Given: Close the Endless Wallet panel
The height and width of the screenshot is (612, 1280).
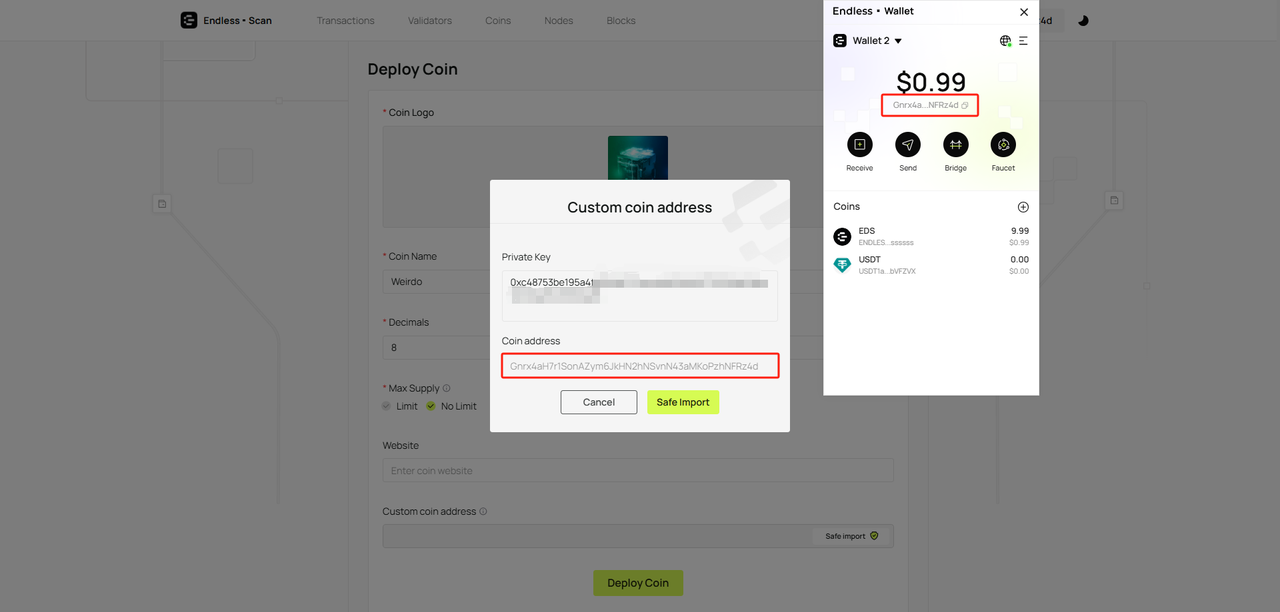Looking at the screenshot, I should pyautogui.click(x=1023, y=12).
